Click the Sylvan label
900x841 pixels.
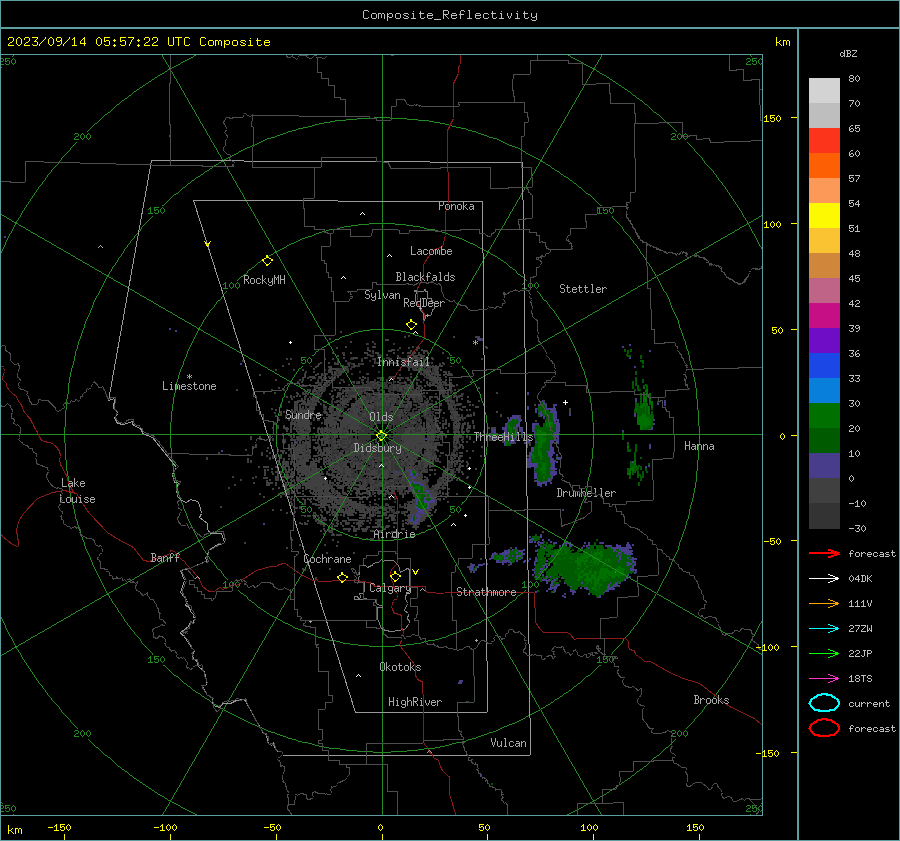(x=382, y=295)
